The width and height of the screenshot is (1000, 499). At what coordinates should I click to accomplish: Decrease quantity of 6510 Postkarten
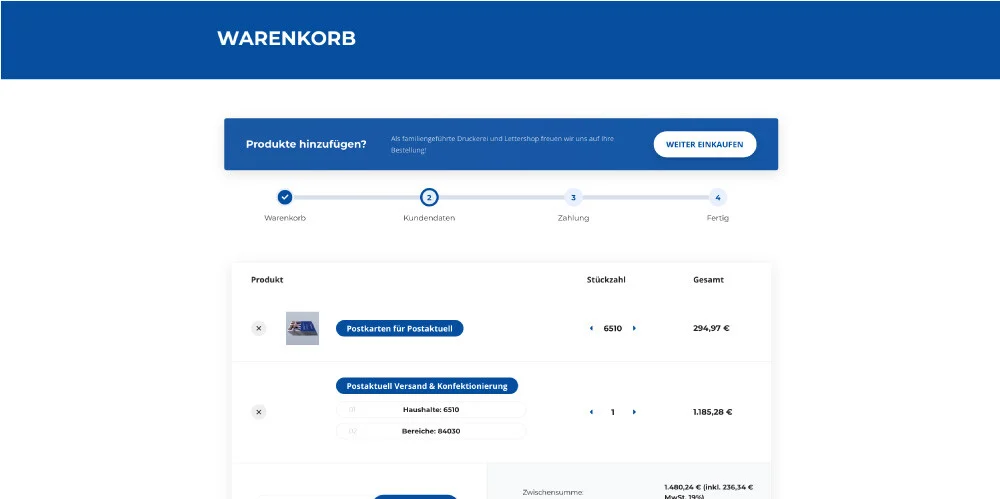coord(591,329)
